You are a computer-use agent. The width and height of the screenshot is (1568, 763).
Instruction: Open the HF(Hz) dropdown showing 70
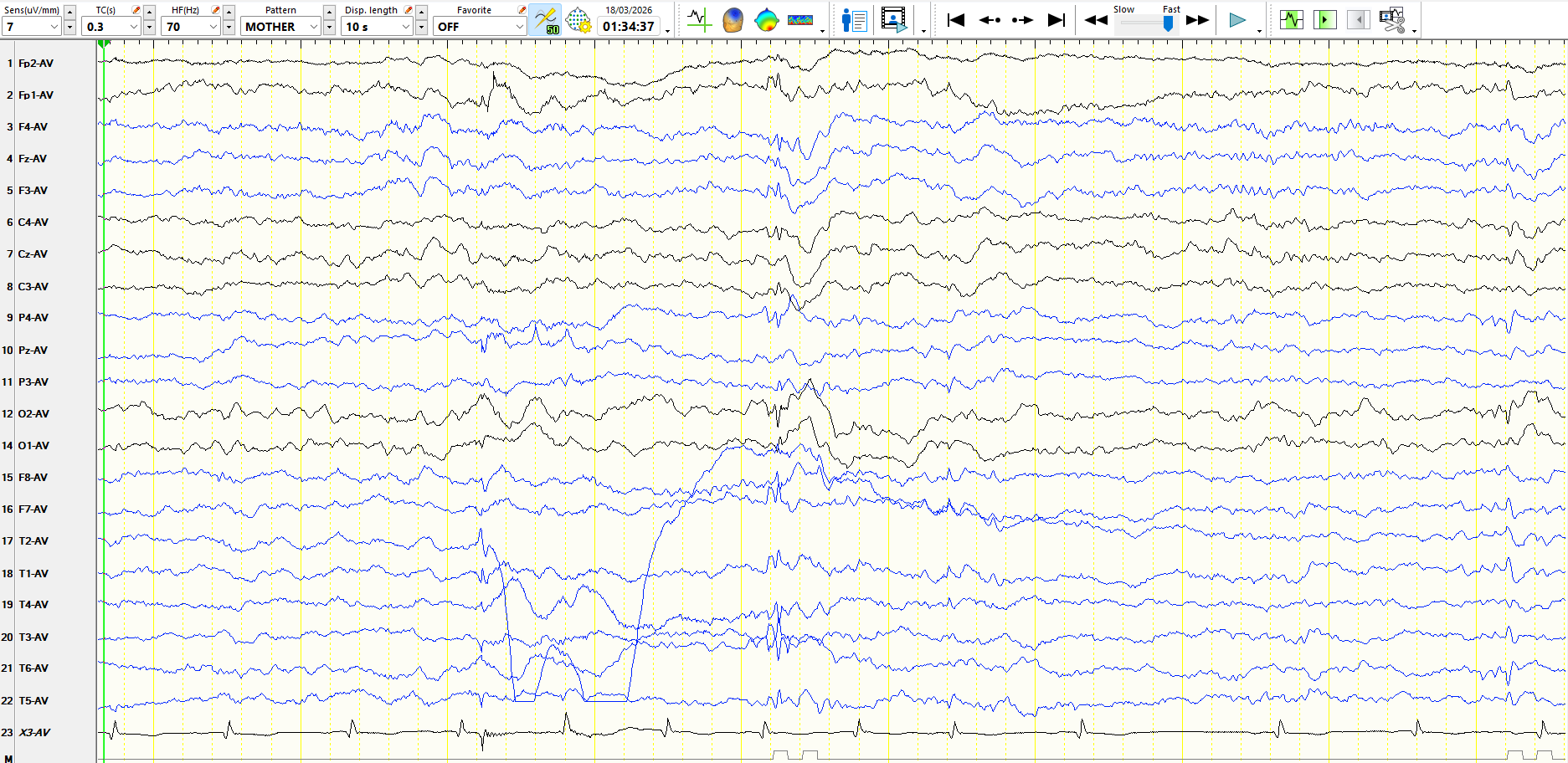click(191, 27)
